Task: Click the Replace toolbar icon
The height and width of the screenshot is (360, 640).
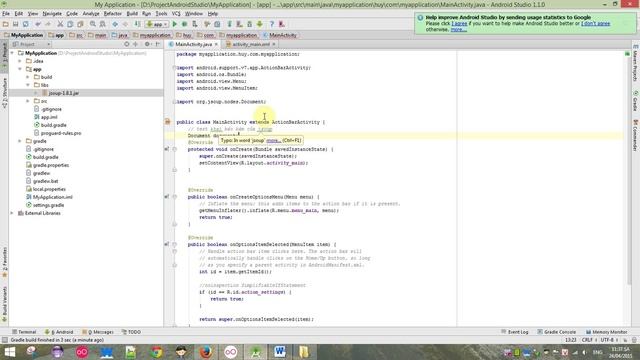Action: pos(102,24)
